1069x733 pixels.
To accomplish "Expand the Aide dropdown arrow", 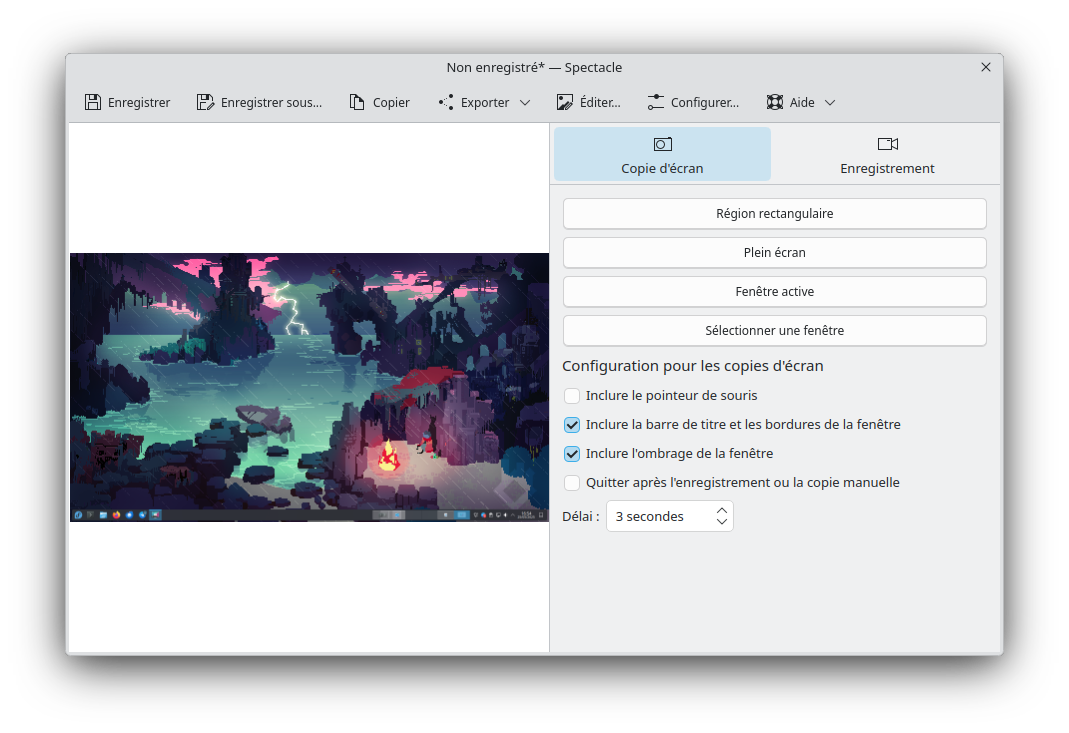I will (830, 102).
